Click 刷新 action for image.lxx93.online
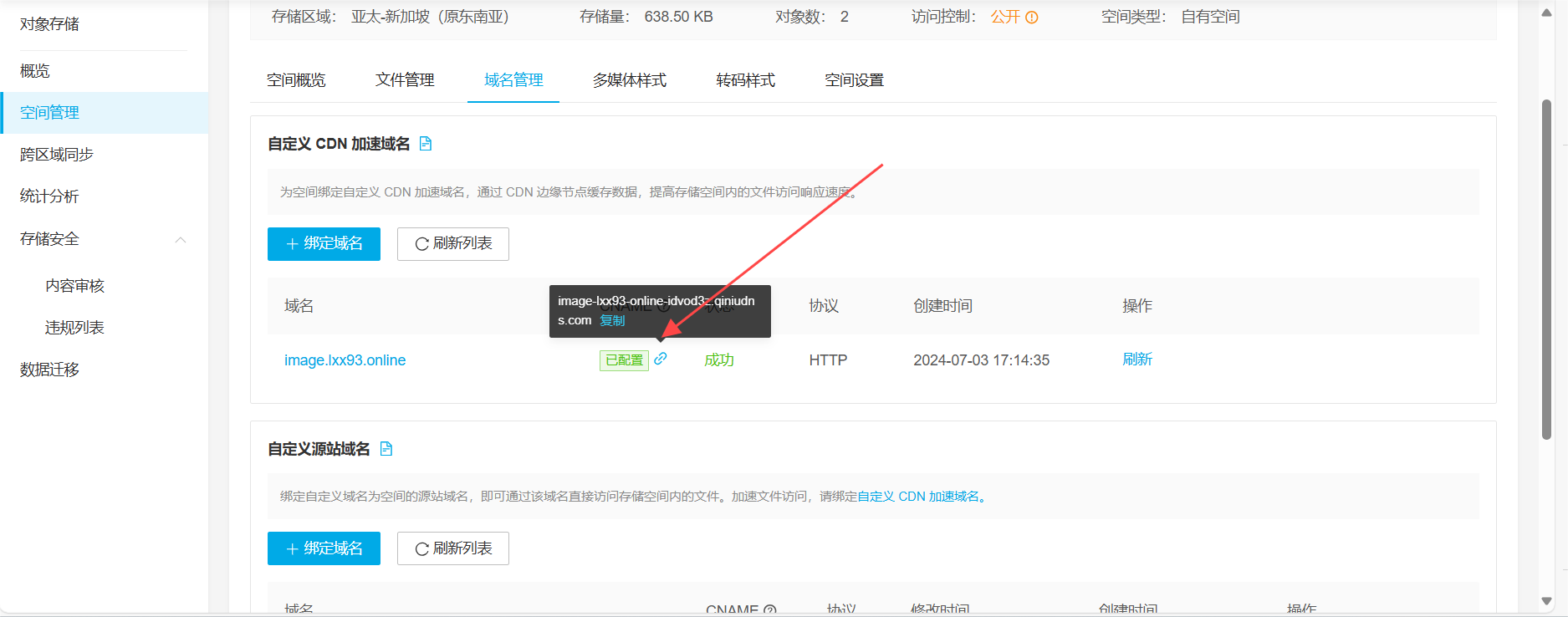Screen dimensions: 1568x617 (1137, 359)
